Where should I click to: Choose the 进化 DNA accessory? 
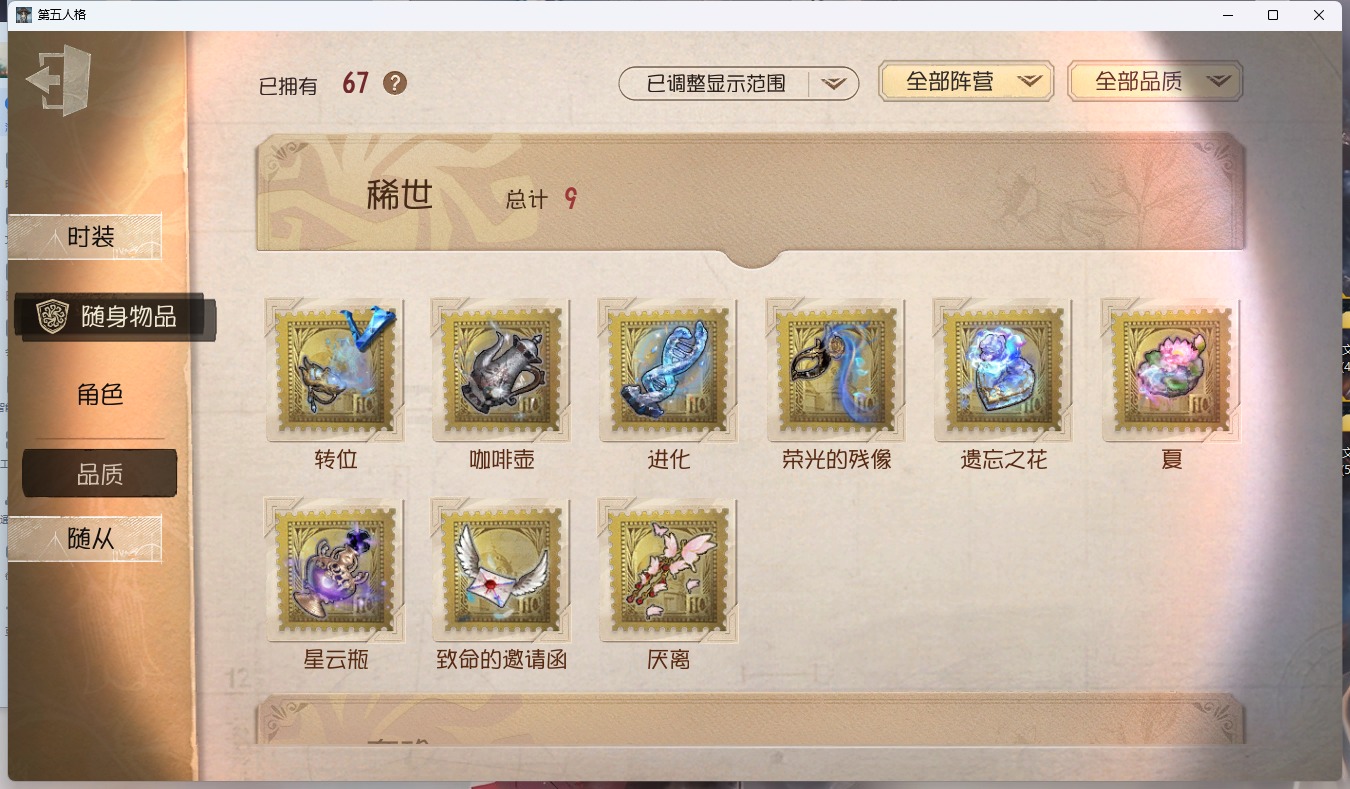pos(668,370)
